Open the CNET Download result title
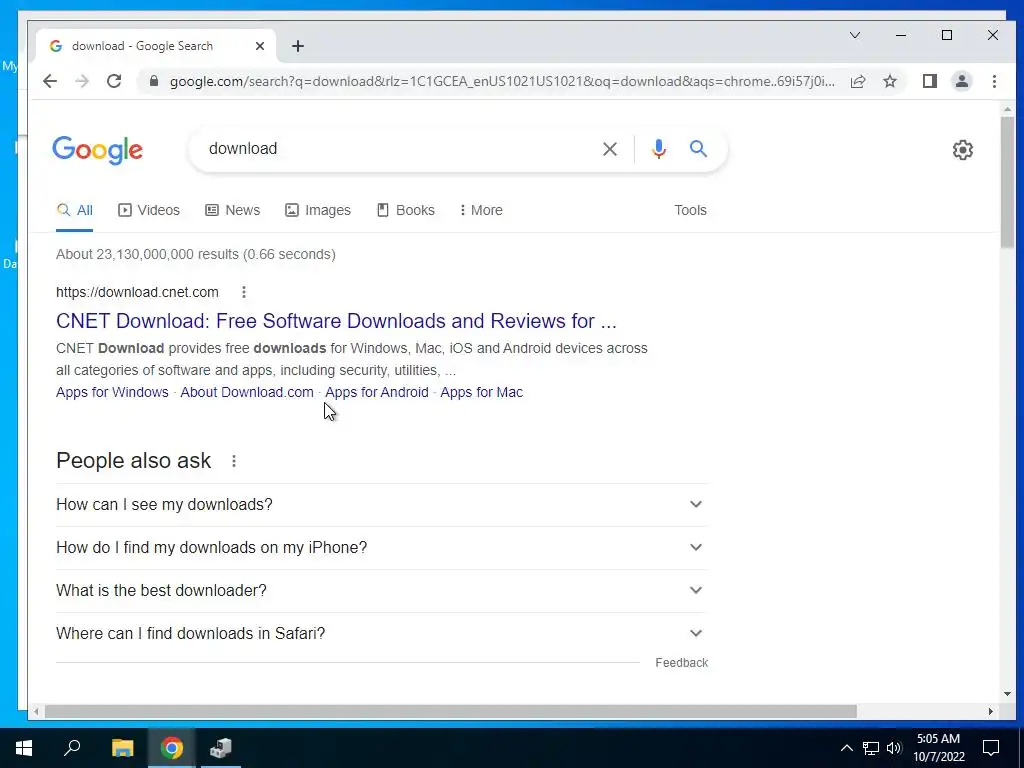1024x768 pixels. 336,321
